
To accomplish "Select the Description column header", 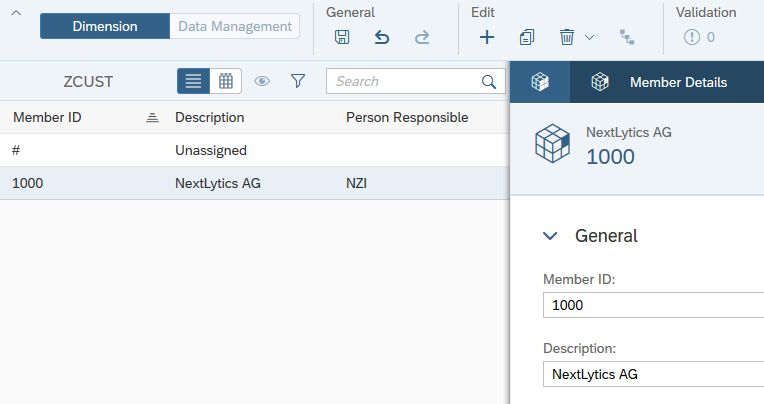I will point(210,117).
